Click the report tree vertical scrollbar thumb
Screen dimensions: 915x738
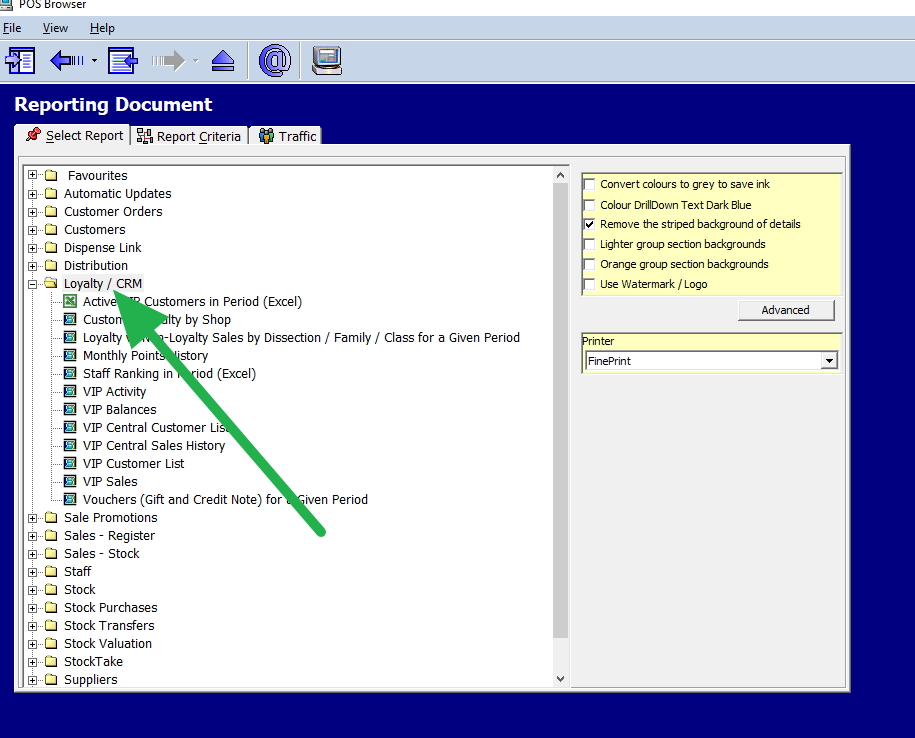(x=561, y=410)
